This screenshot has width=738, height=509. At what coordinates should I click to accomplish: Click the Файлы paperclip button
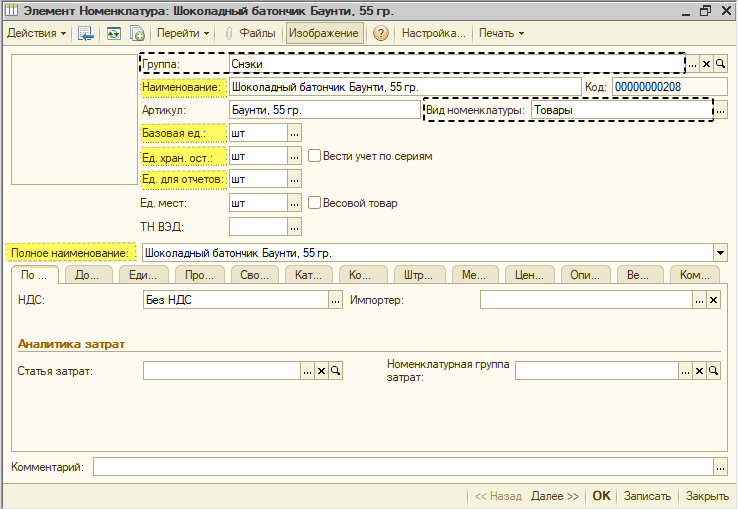(x=250, y=33)
